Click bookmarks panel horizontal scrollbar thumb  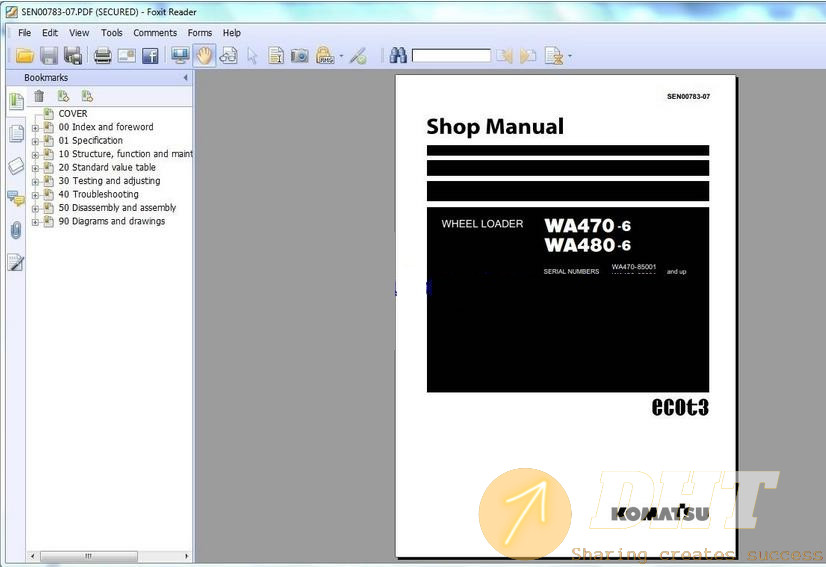click(88, 556)
